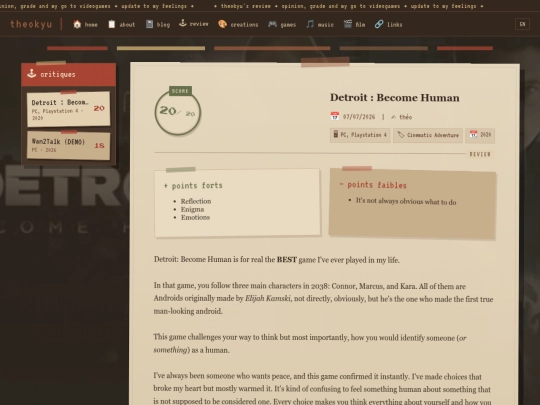
Task: Click the joystick icon in critiques header
Action: pyautogui.click(x=32, y=73)
